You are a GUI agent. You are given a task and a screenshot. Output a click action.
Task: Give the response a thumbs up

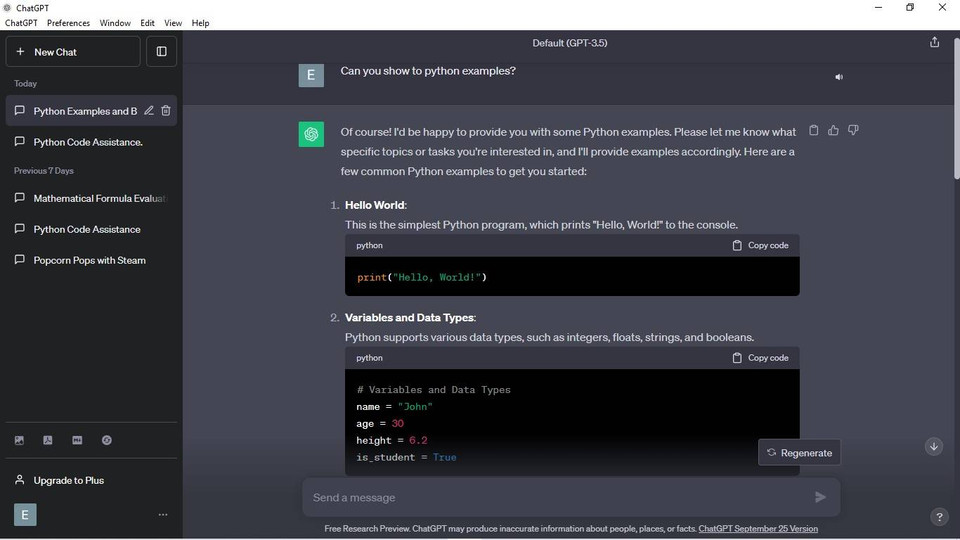833,130
